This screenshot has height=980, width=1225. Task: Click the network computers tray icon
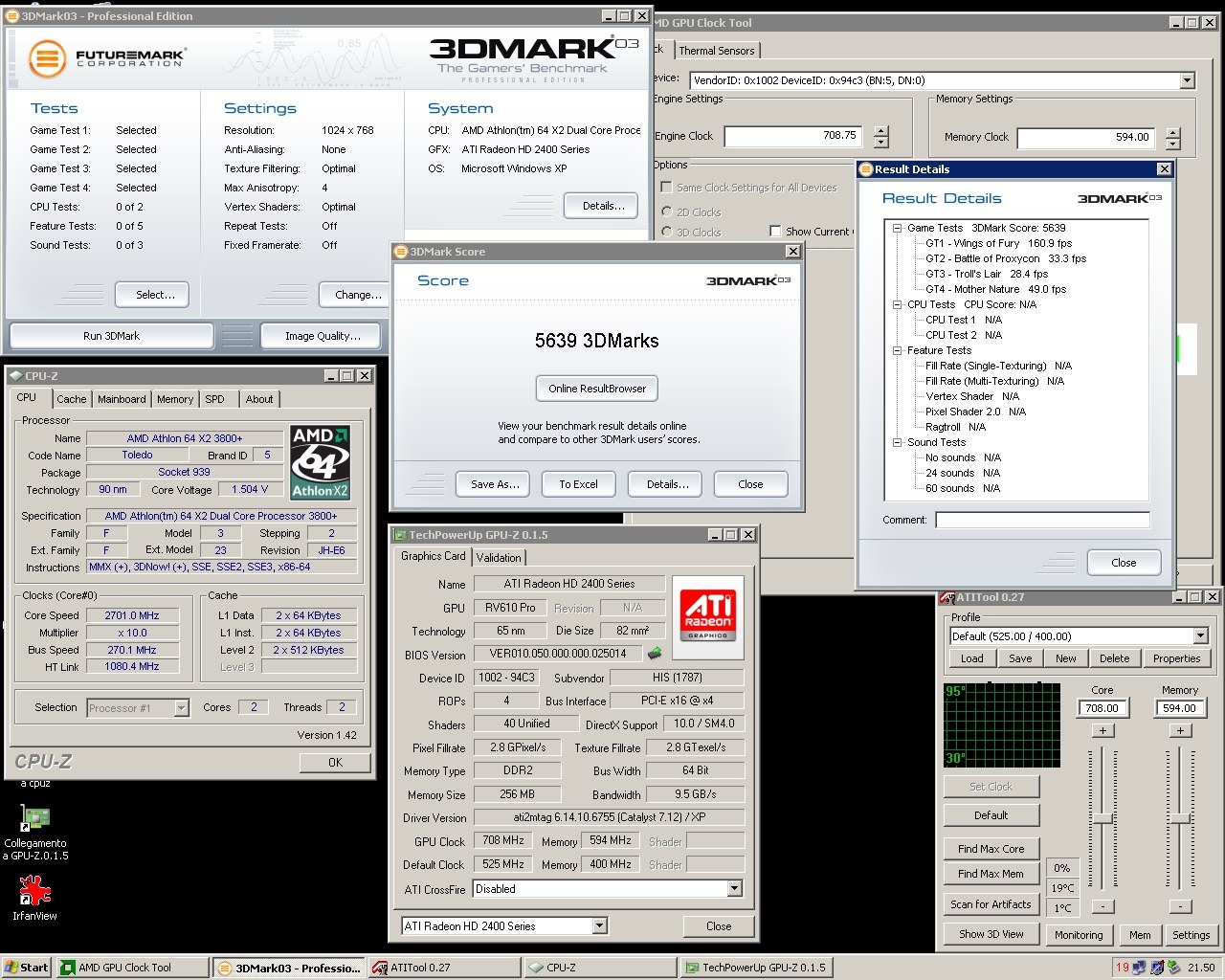click(x=1139, y=968)
